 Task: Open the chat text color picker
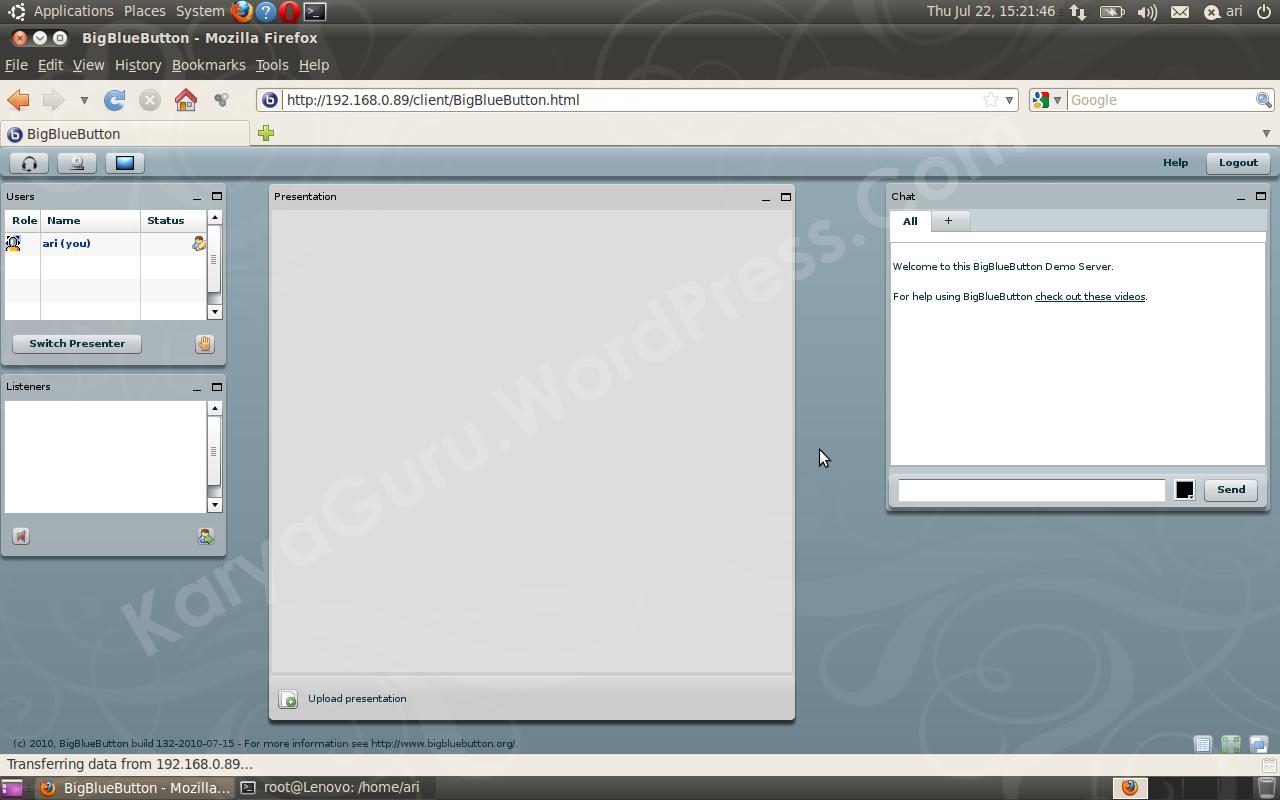point(1184,490)
